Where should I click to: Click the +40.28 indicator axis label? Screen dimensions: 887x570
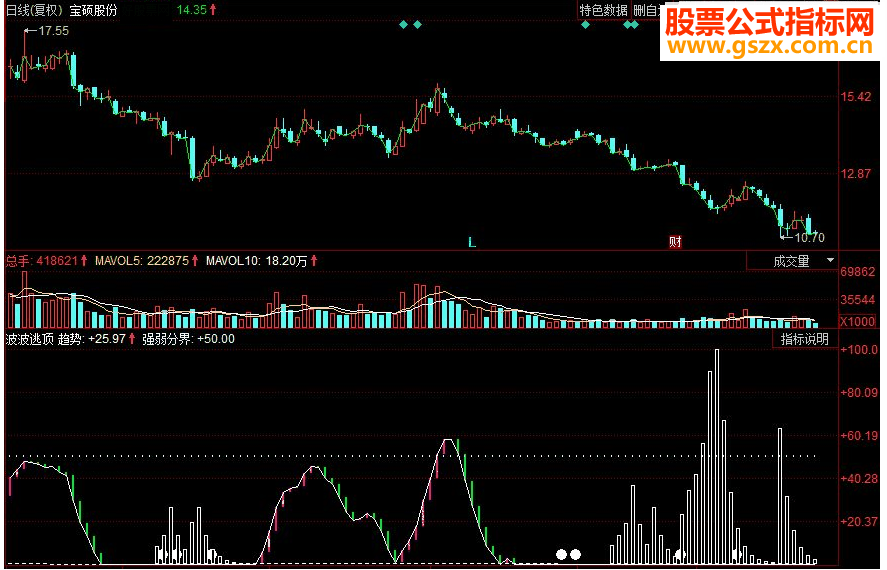[x=859, y=478]
